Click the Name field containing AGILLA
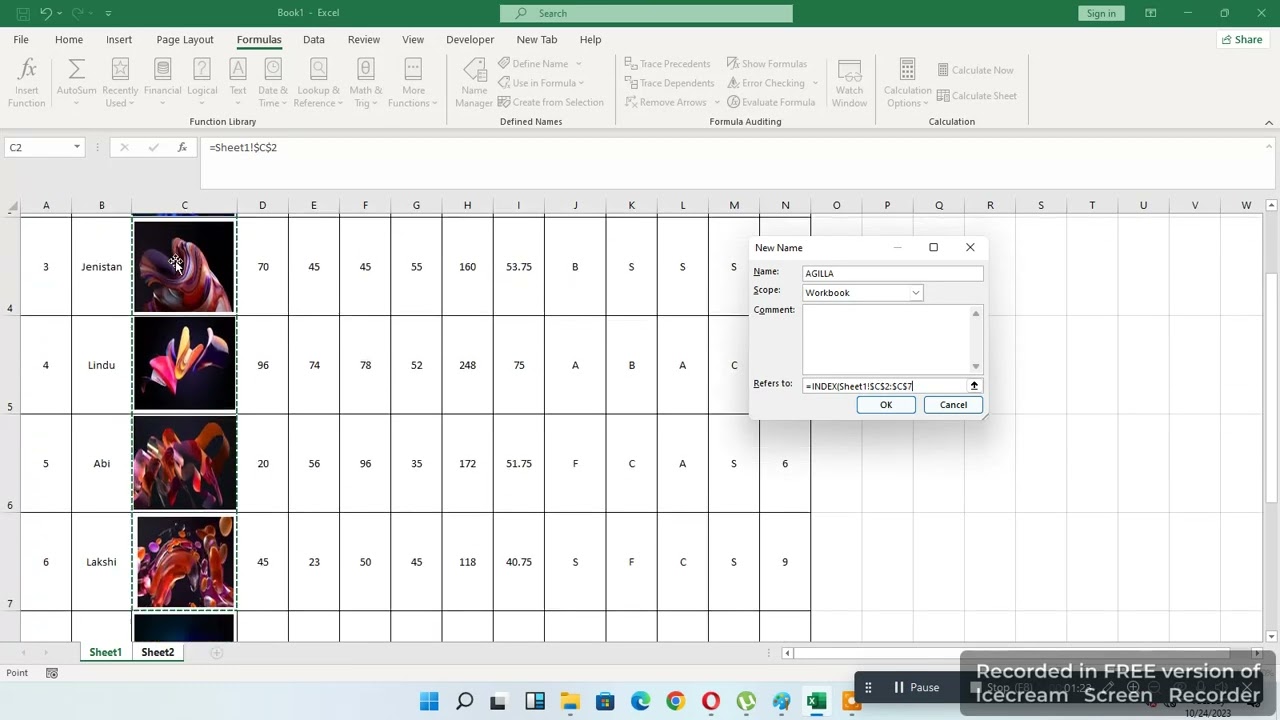This screenshot has height=720, width=1280. click(x=893, y=273)
